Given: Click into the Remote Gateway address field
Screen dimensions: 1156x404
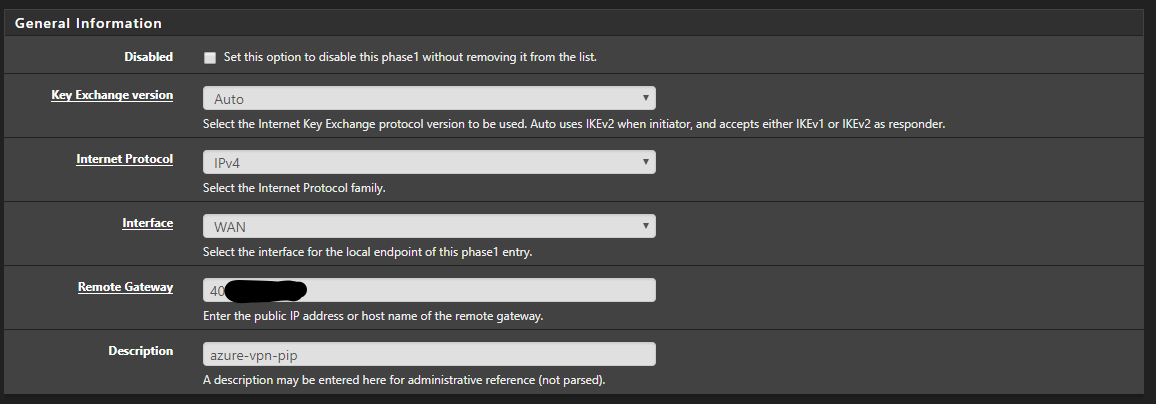Looking at the screenshot, I should point(429,290).
